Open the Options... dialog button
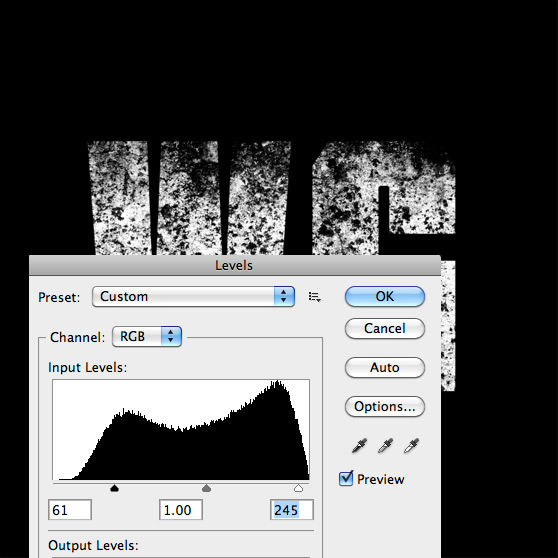This screenshot has height=558, width=558. coord(385,406)
